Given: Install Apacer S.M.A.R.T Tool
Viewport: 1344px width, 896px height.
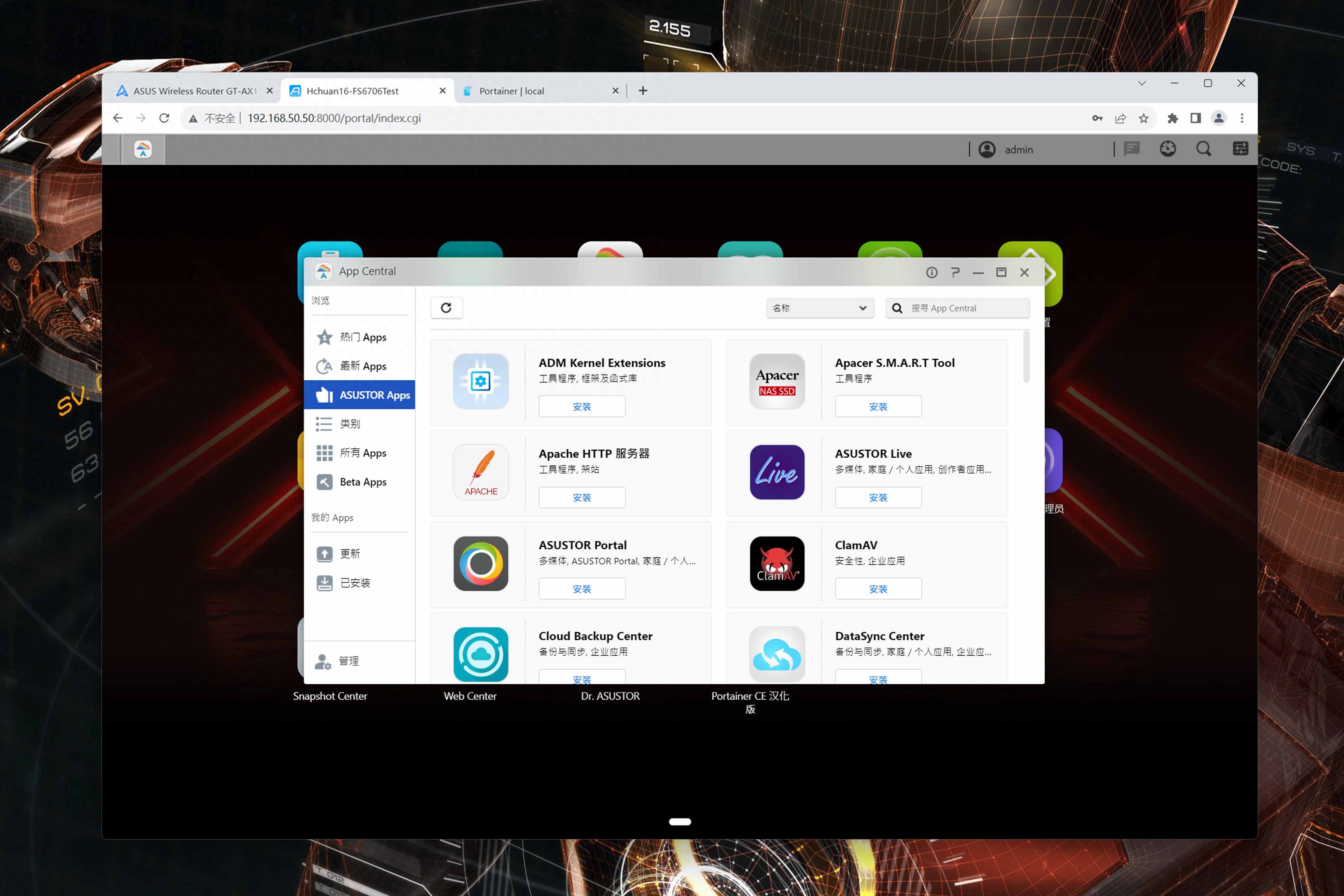Looking at the screenshot, I should tap(878, 406).
